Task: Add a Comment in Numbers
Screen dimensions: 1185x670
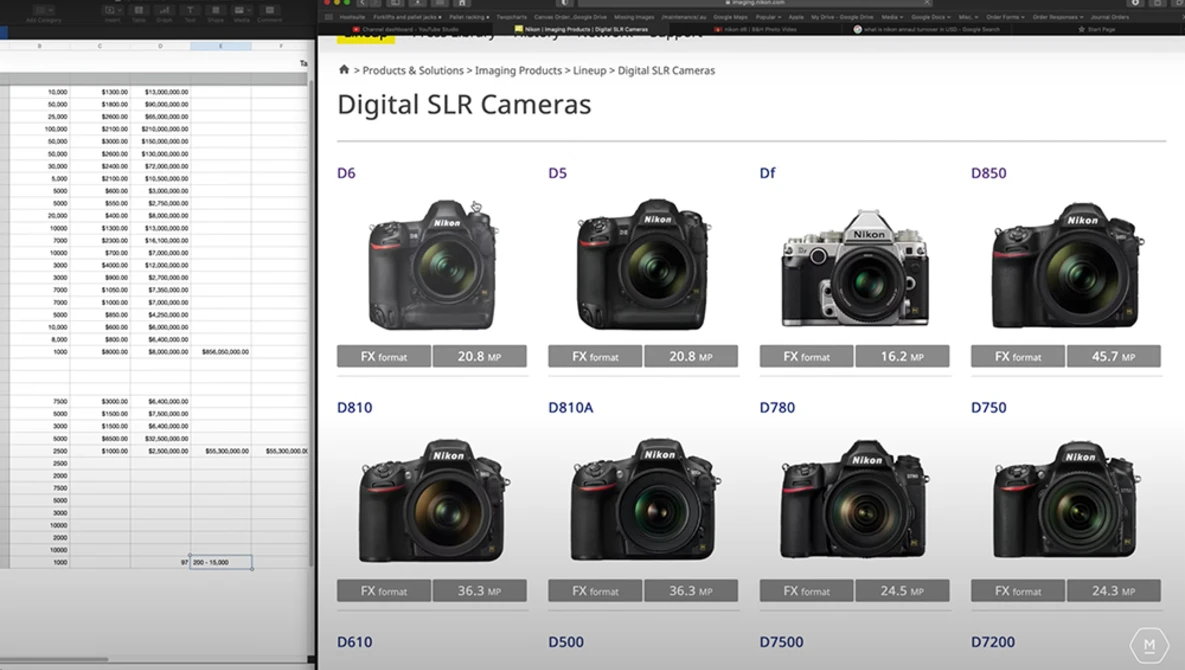Action: [269, 13]
